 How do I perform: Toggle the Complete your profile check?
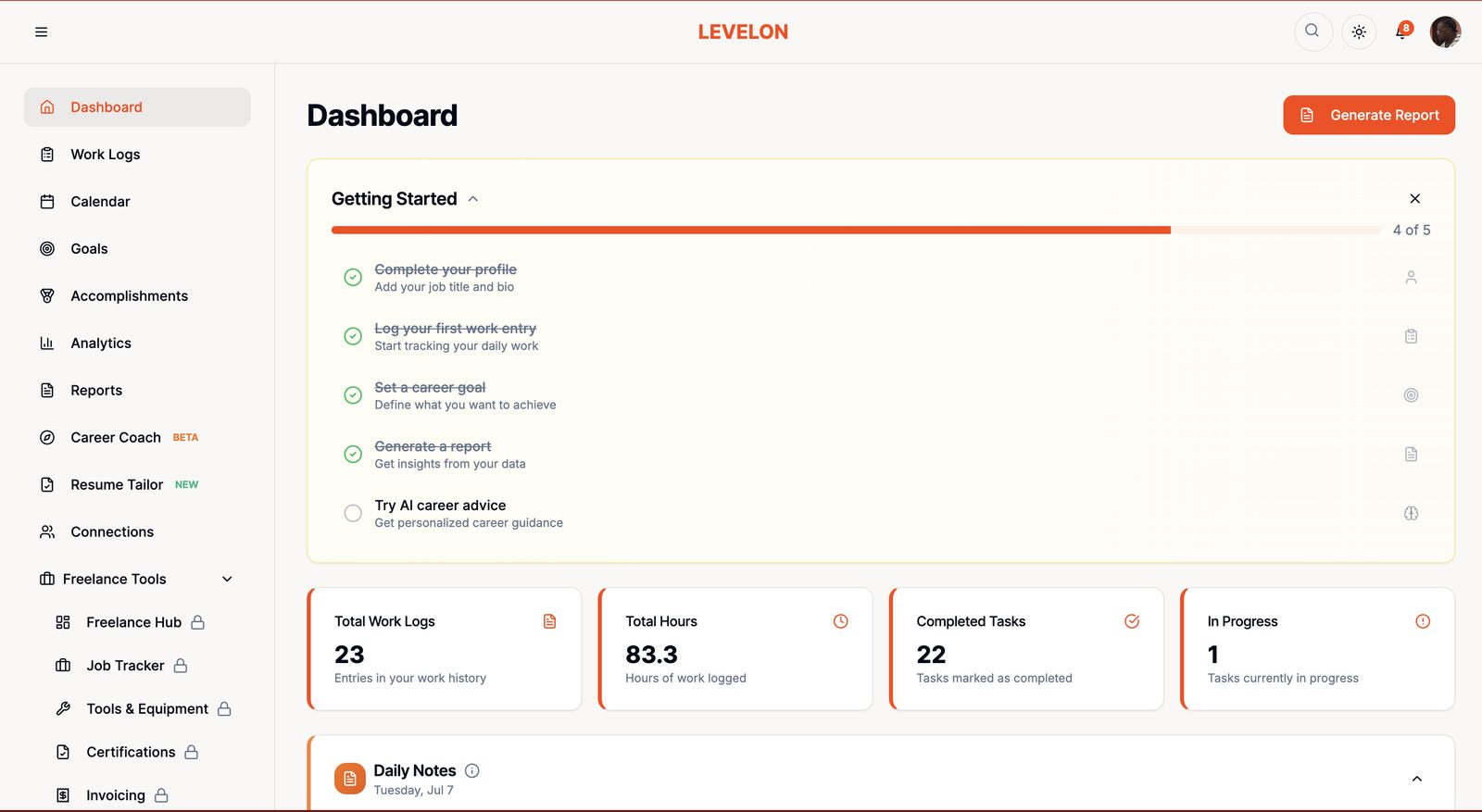click(x=353, y=277)
